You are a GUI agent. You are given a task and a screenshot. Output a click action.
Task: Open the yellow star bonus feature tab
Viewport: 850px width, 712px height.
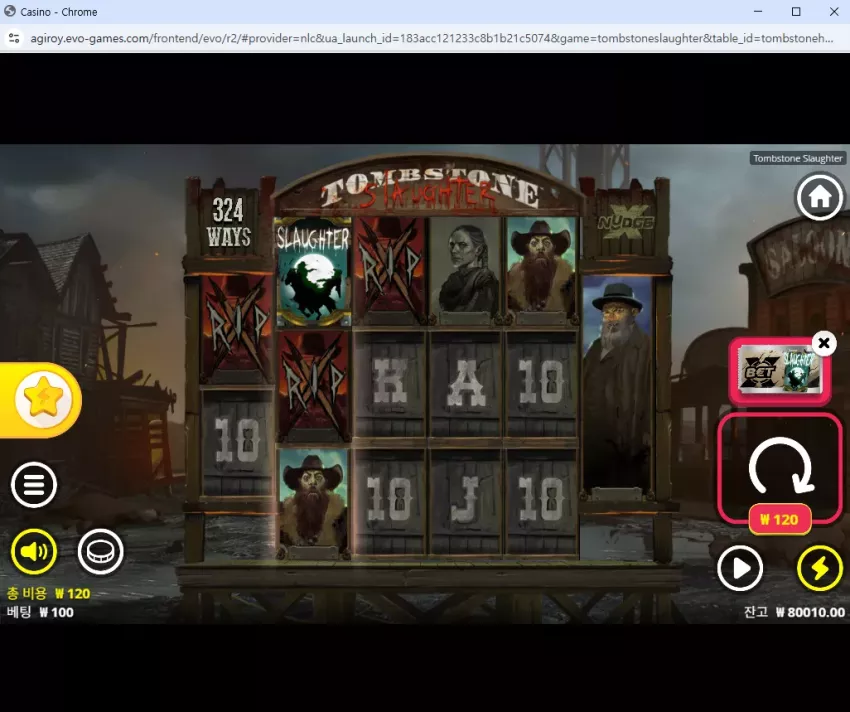click(41, 400)
